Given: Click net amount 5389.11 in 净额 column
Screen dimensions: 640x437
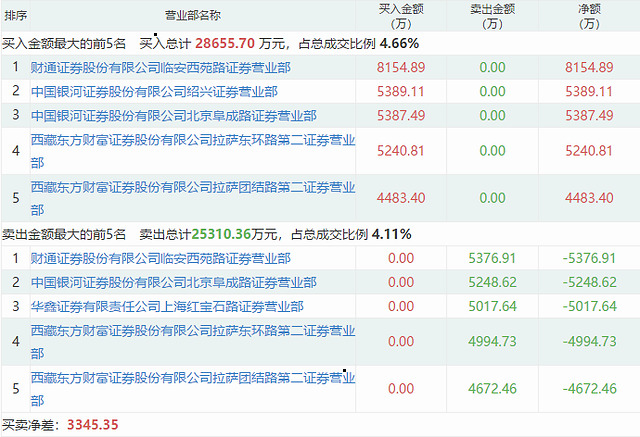Looking at the screenshot, I should click(589, 91).
